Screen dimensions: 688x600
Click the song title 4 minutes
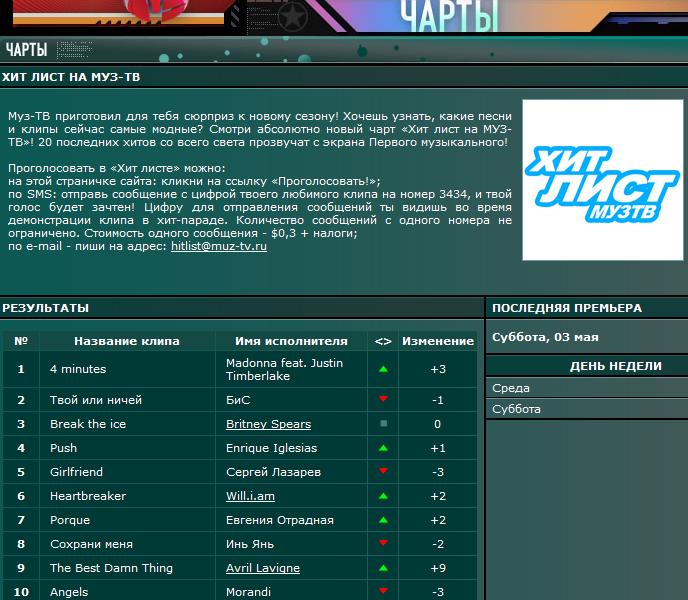(78, 369)
